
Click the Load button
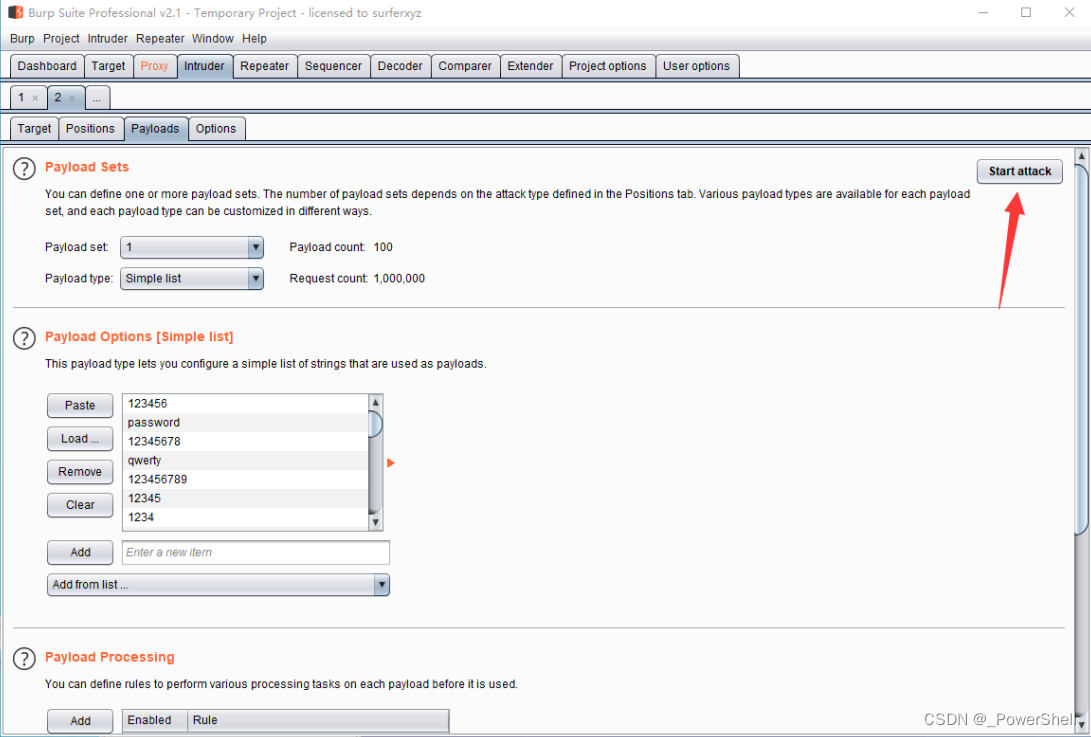80,438
